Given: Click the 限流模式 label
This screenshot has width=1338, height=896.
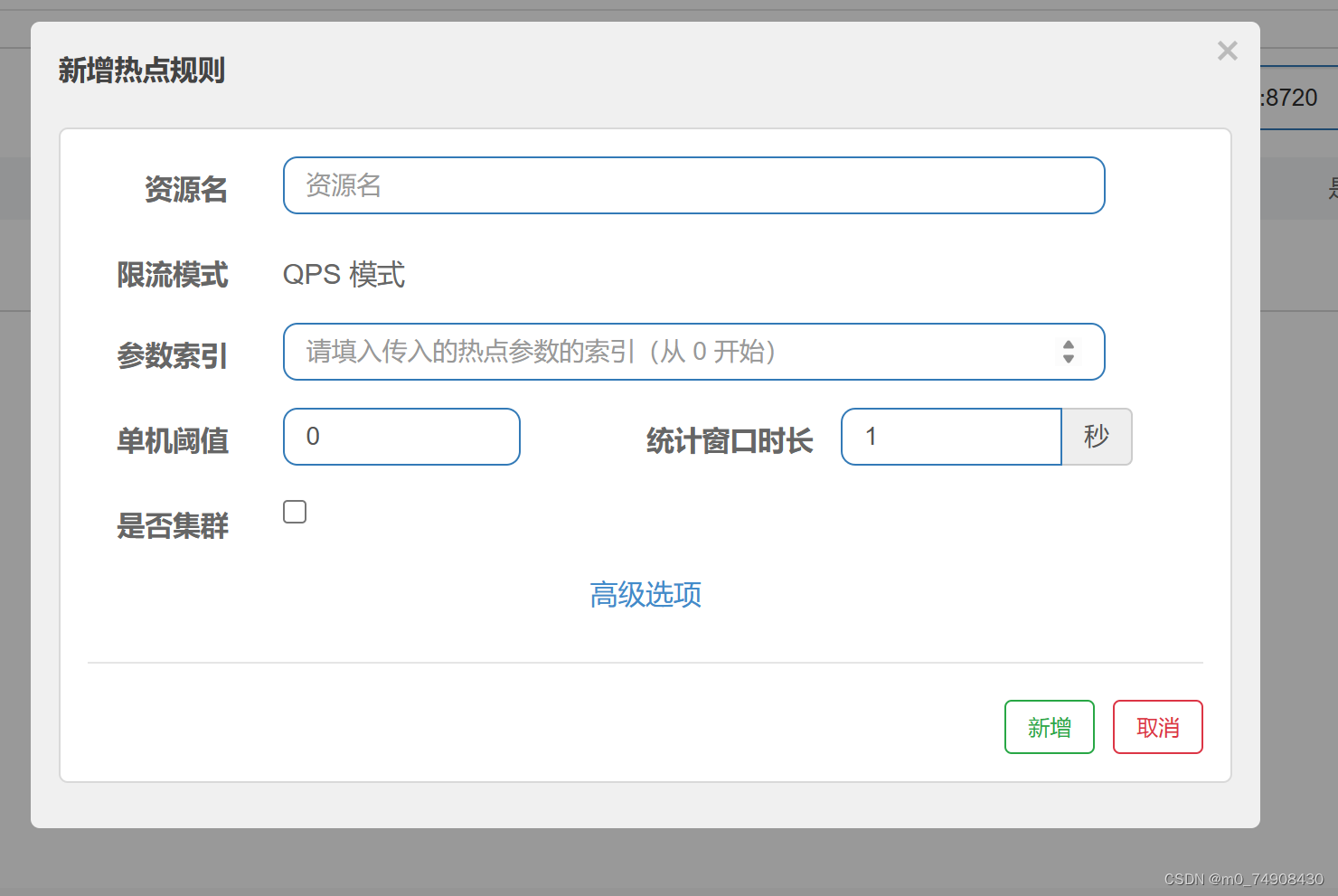Looking at the screenshot, I should tap(173, 275).
